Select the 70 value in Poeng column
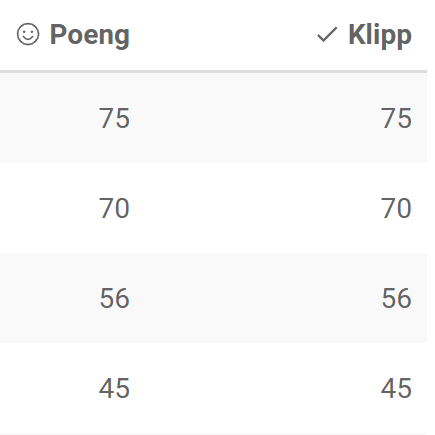 114,208
